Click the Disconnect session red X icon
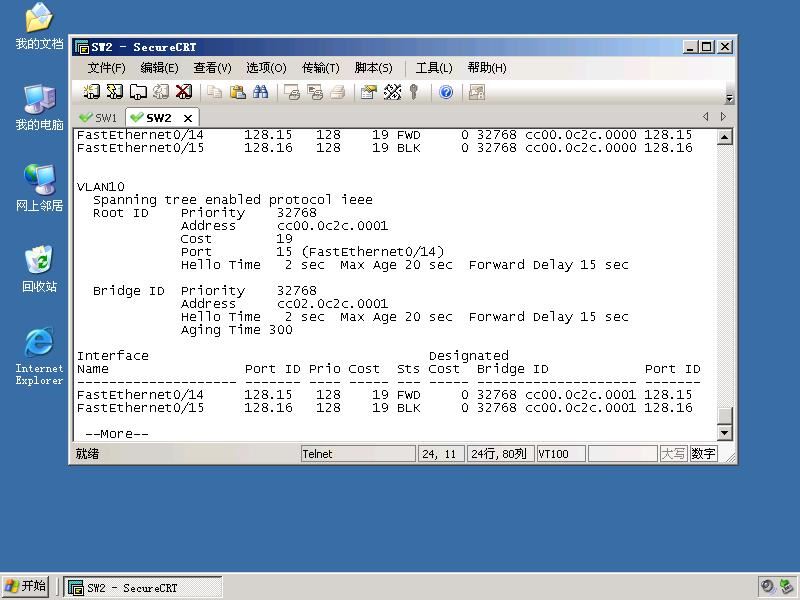 click(184, 92)
